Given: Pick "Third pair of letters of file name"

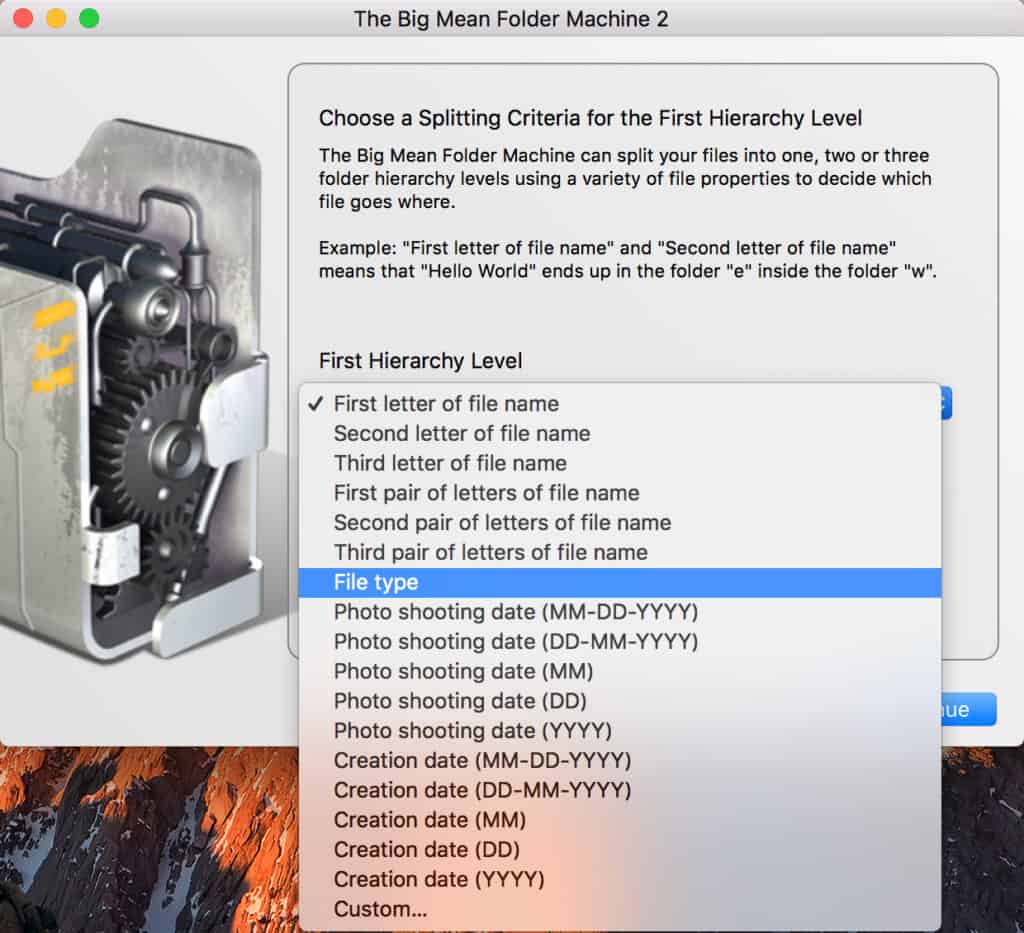Looking at the screenshot, I should click(x=490, y=552).
